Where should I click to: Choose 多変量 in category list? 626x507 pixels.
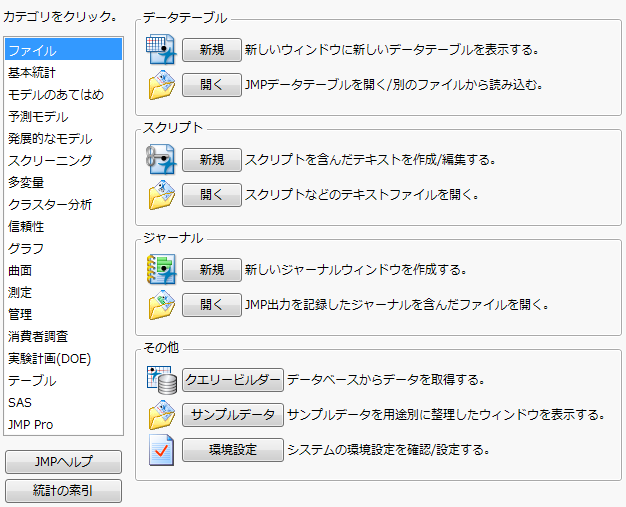pos(63,182)
